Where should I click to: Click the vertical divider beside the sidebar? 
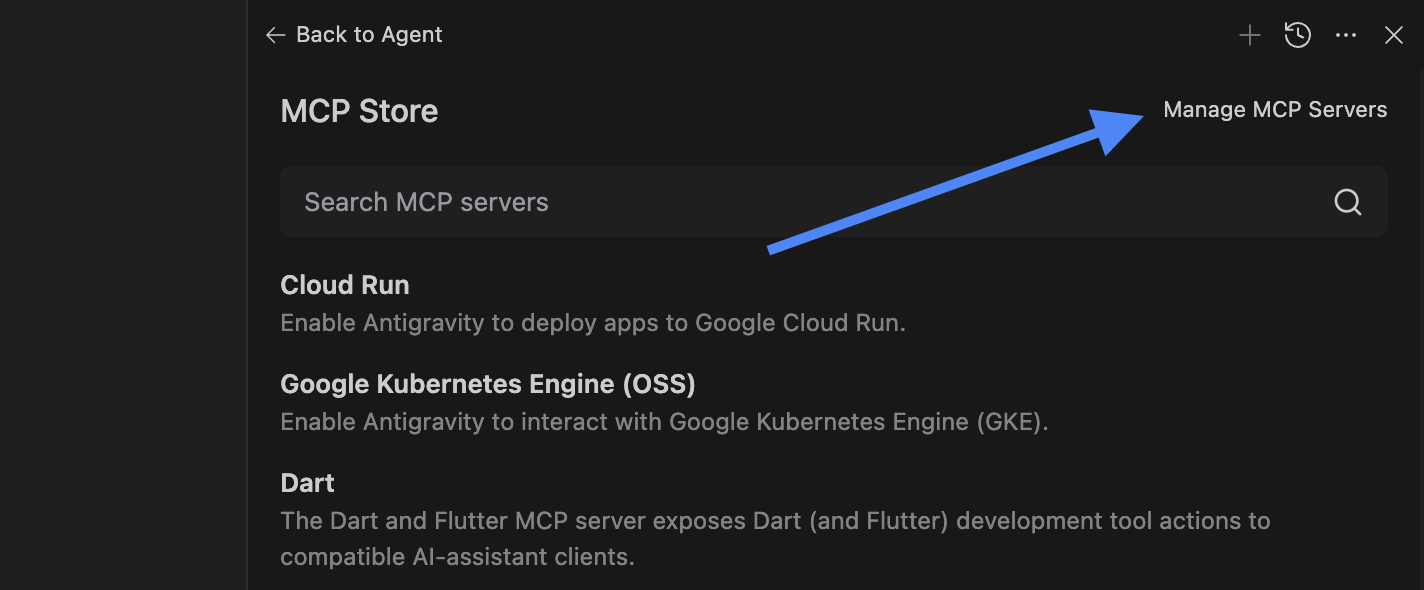pyautogui.click(x=247, y=300)
